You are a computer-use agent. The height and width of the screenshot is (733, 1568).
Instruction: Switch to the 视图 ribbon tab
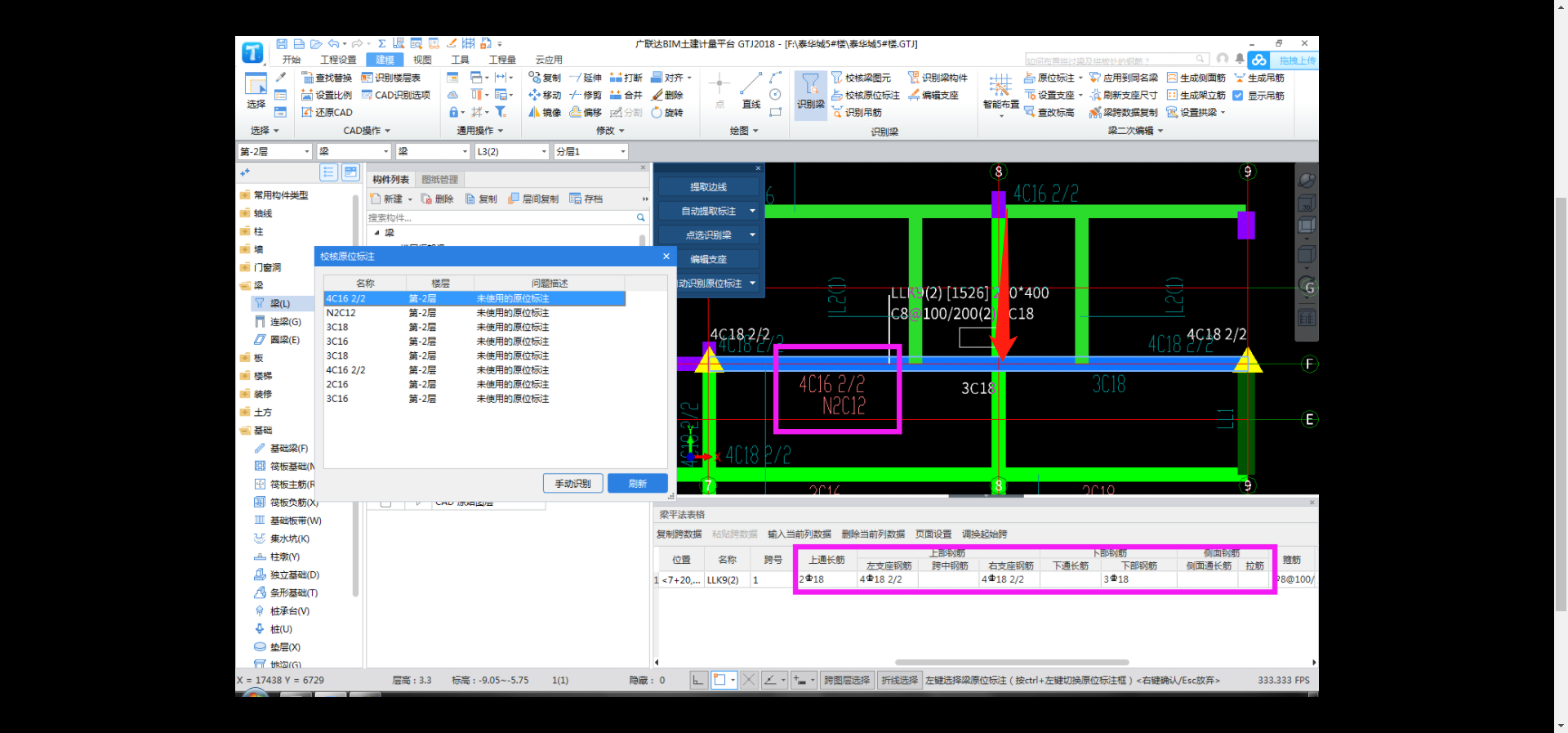point(422,60)
